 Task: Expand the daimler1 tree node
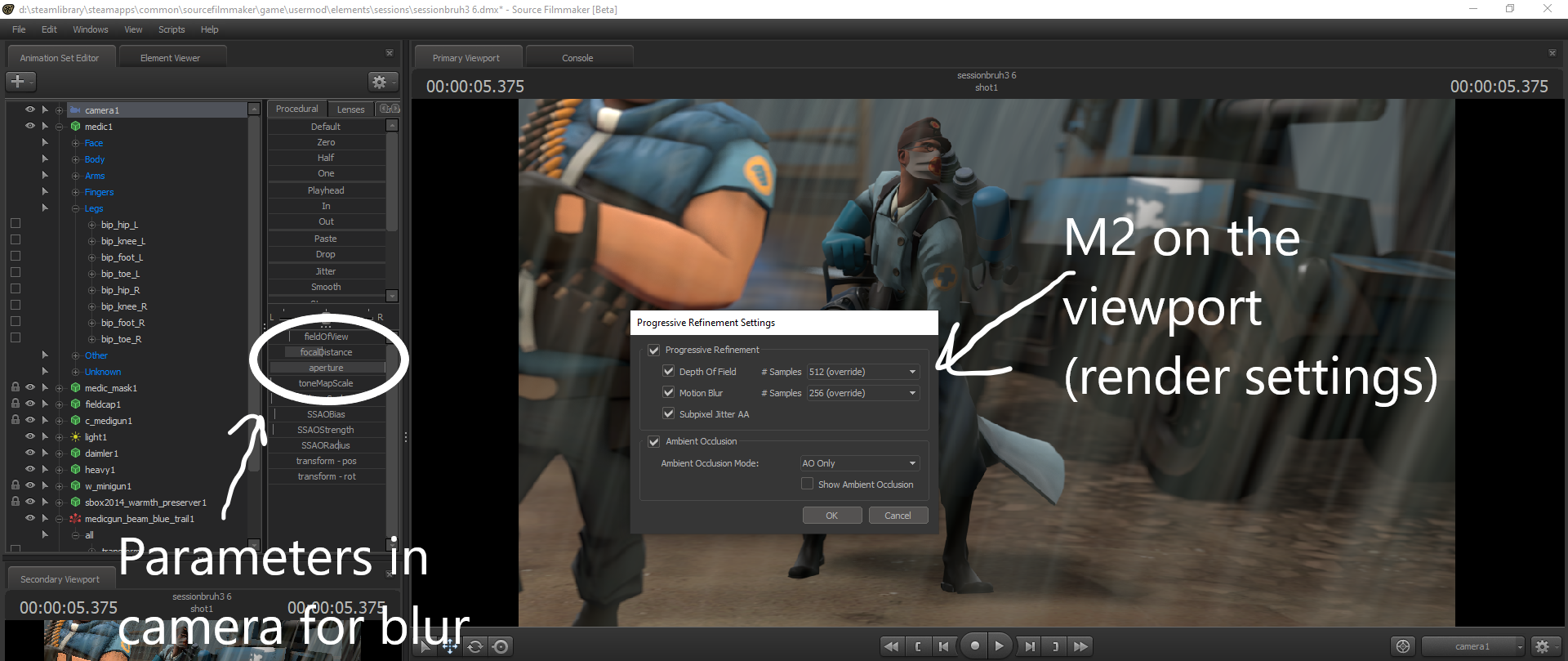[x=59, y=453]
